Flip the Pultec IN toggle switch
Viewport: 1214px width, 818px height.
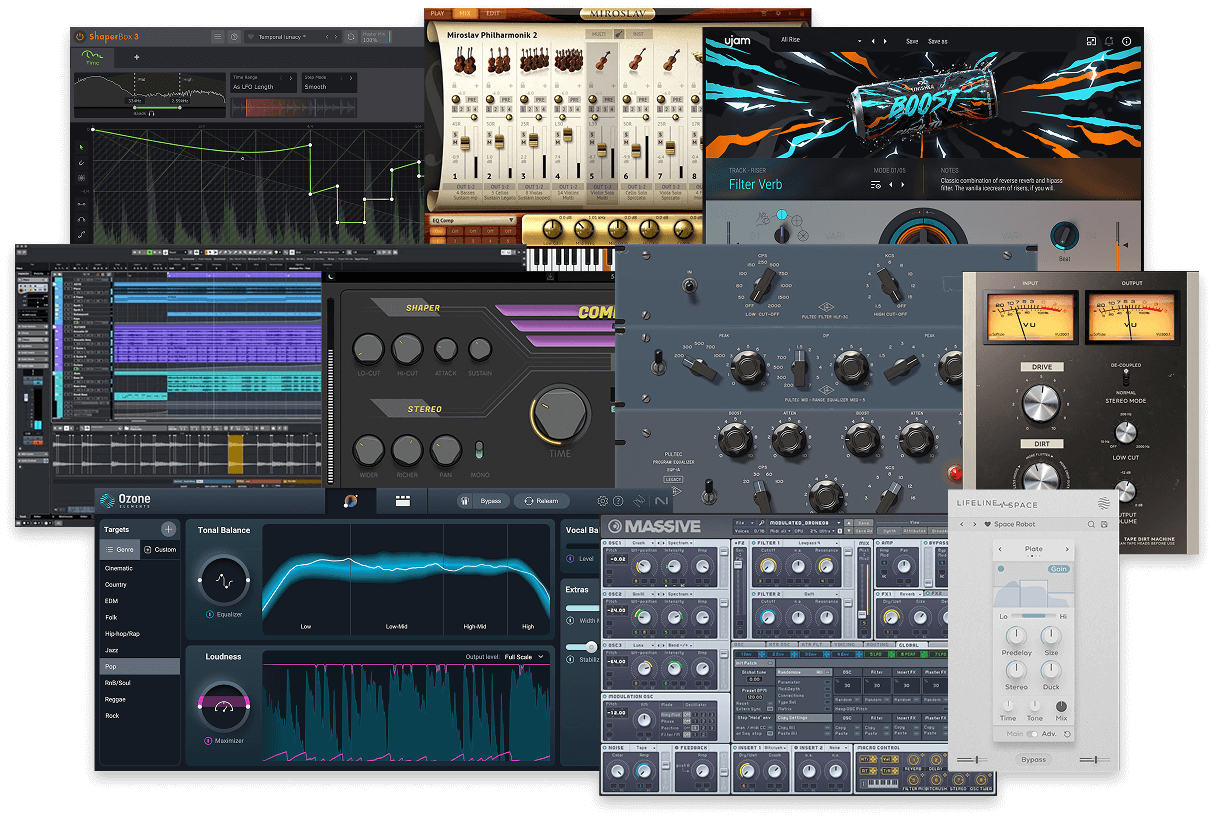(x=687, y=287)
